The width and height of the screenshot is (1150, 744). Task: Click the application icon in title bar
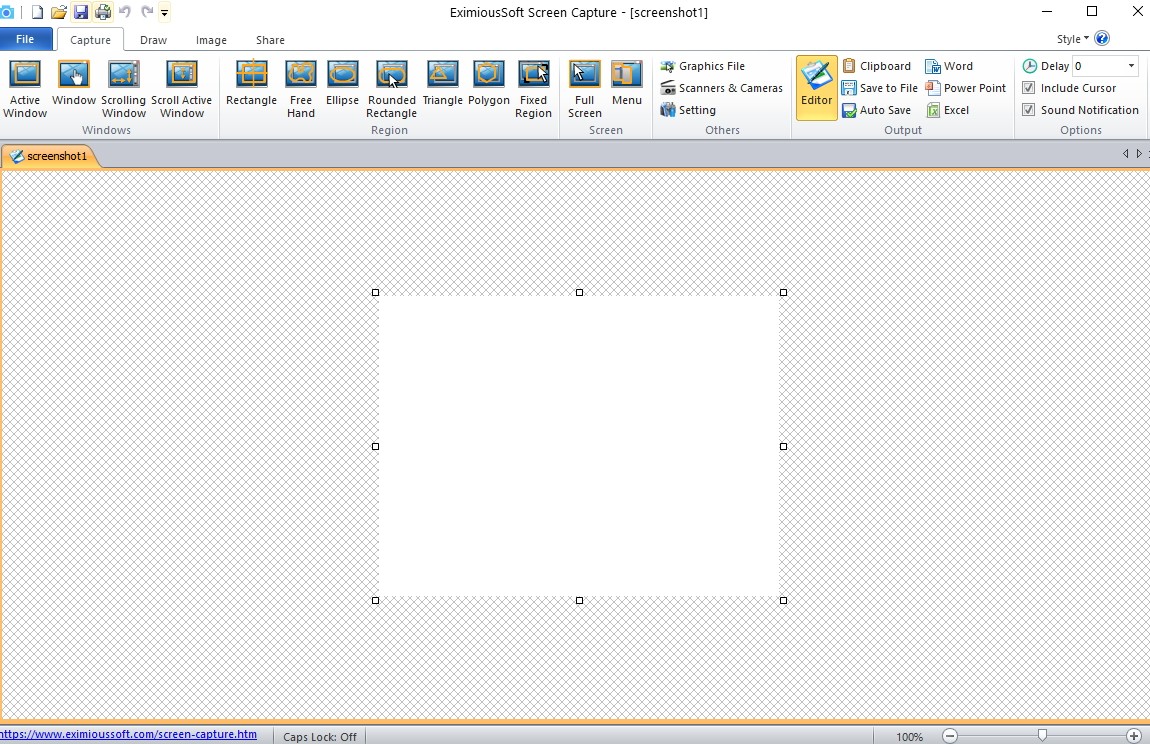(x=7, y=12)
